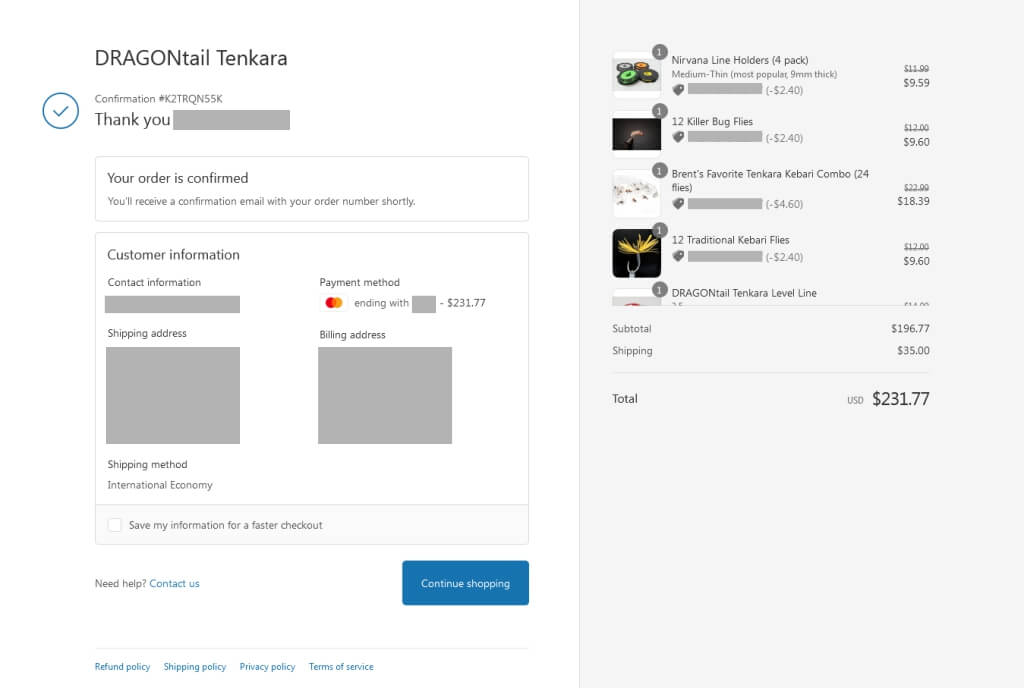Click the discount tag icon under Nirvana Line Holders

point(679,89)
